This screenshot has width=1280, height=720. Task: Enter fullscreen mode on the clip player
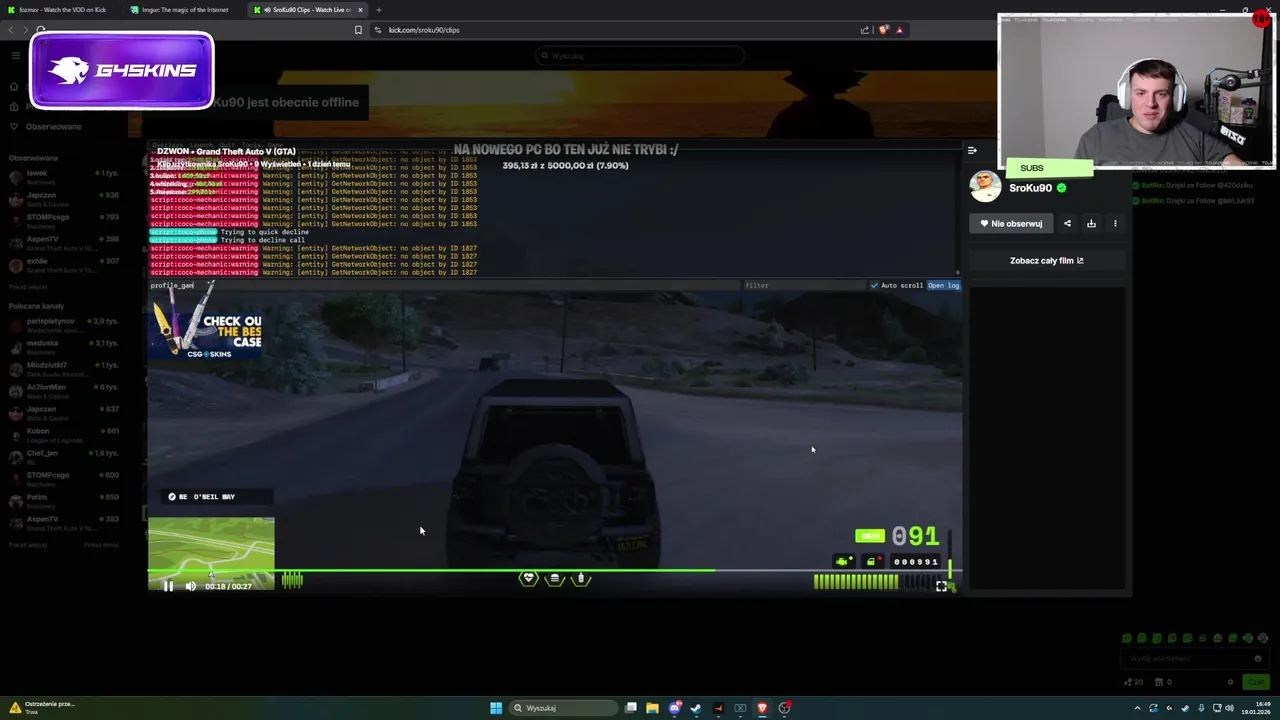941,586
